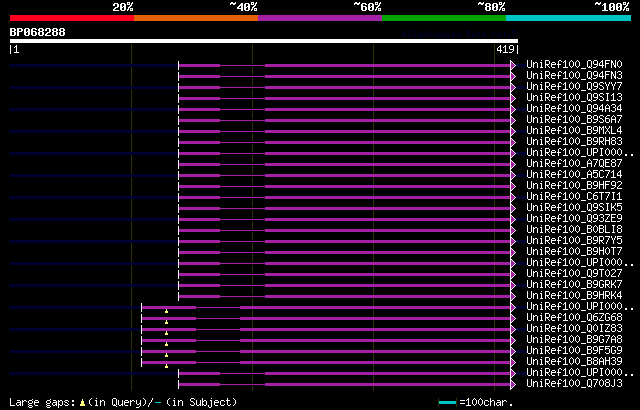Screen dimensions: 640x410
Task: Select hit label UniRef100_Q9SI13
Action: click(x=574, y=98)
